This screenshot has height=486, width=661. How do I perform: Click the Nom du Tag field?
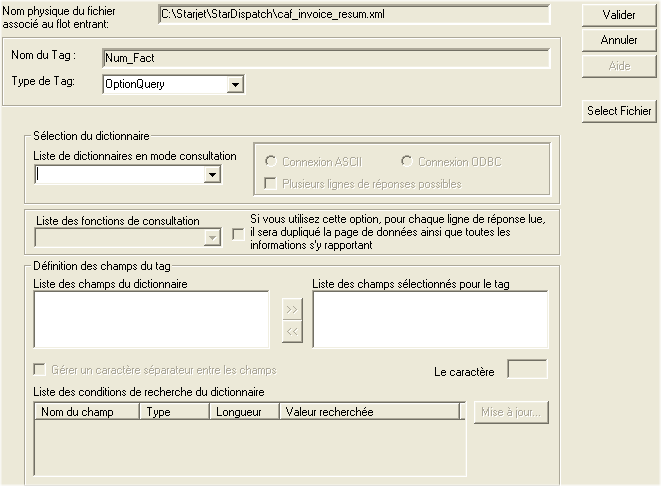coord(325,58)
